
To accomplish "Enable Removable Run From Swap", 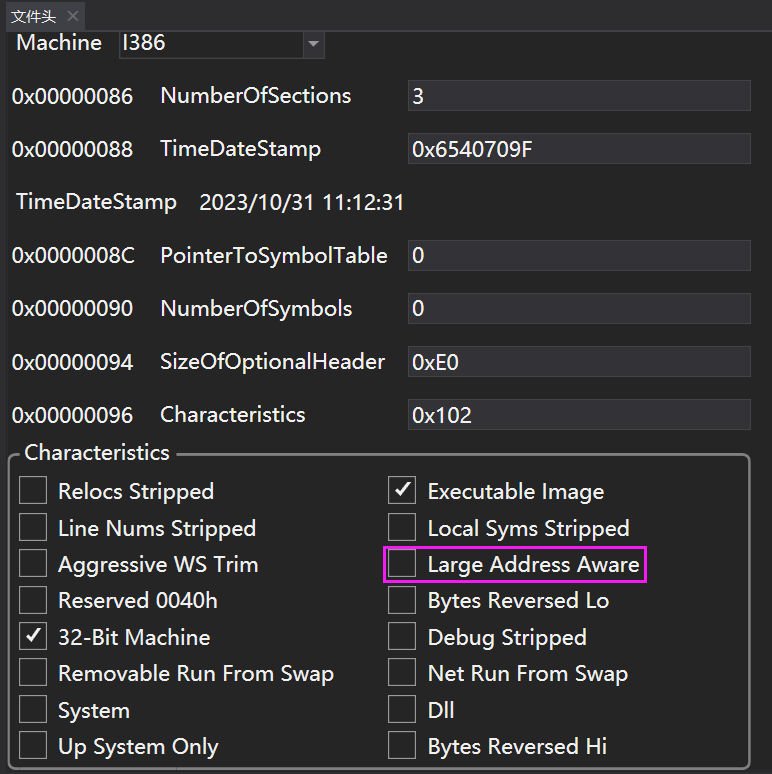I will pos(33,672).
